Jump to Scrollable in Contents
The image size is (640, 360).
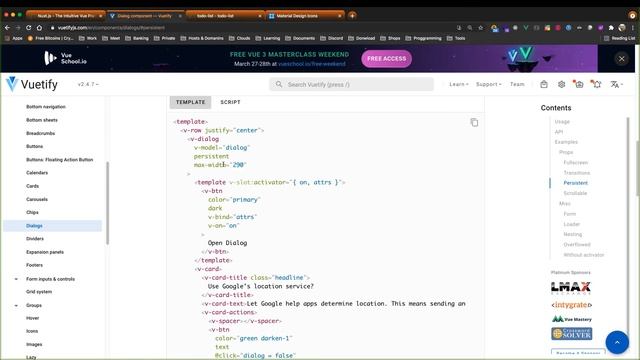575,193
